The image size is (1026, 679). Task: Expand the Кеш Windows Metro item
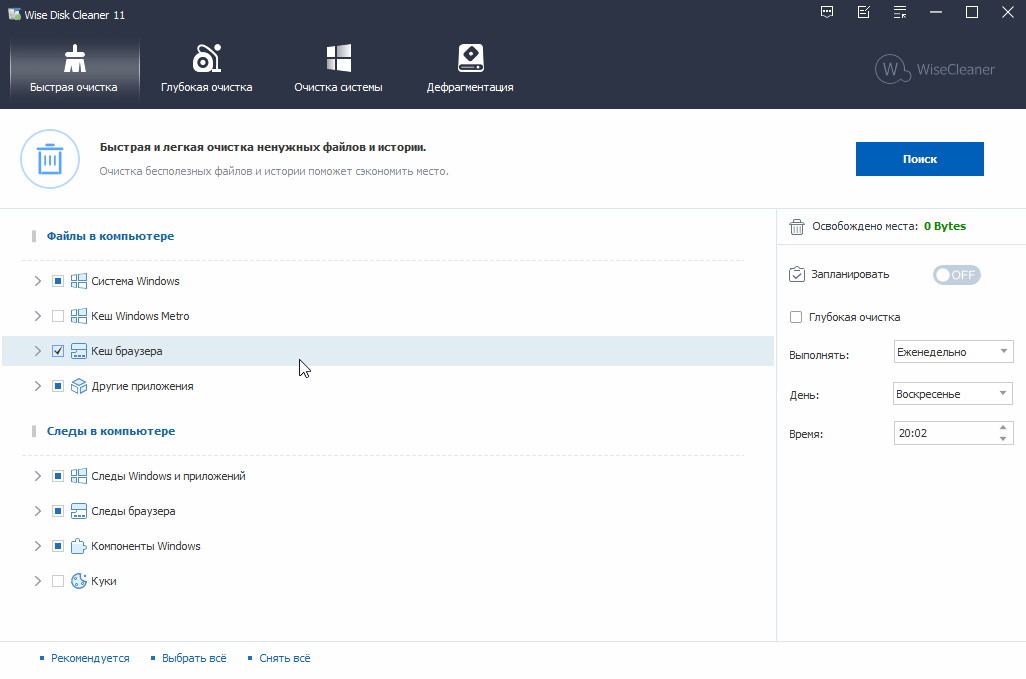pos(37,316)
